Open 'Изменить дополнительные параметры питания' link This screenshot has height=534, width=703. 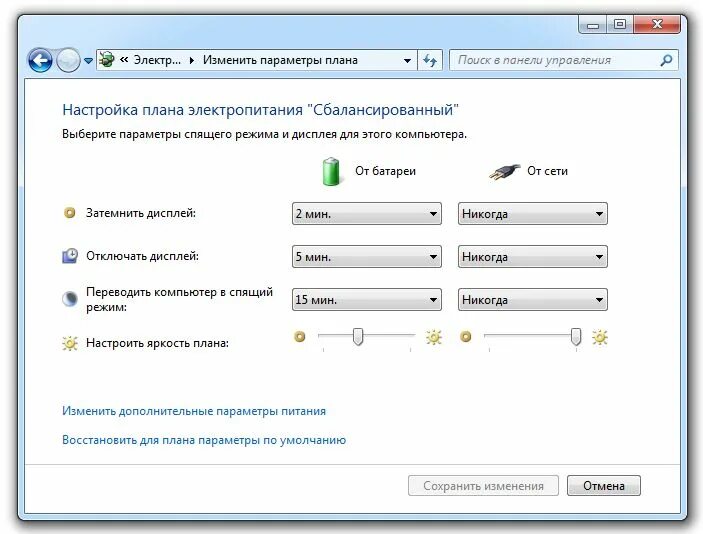tap(194, 411)
